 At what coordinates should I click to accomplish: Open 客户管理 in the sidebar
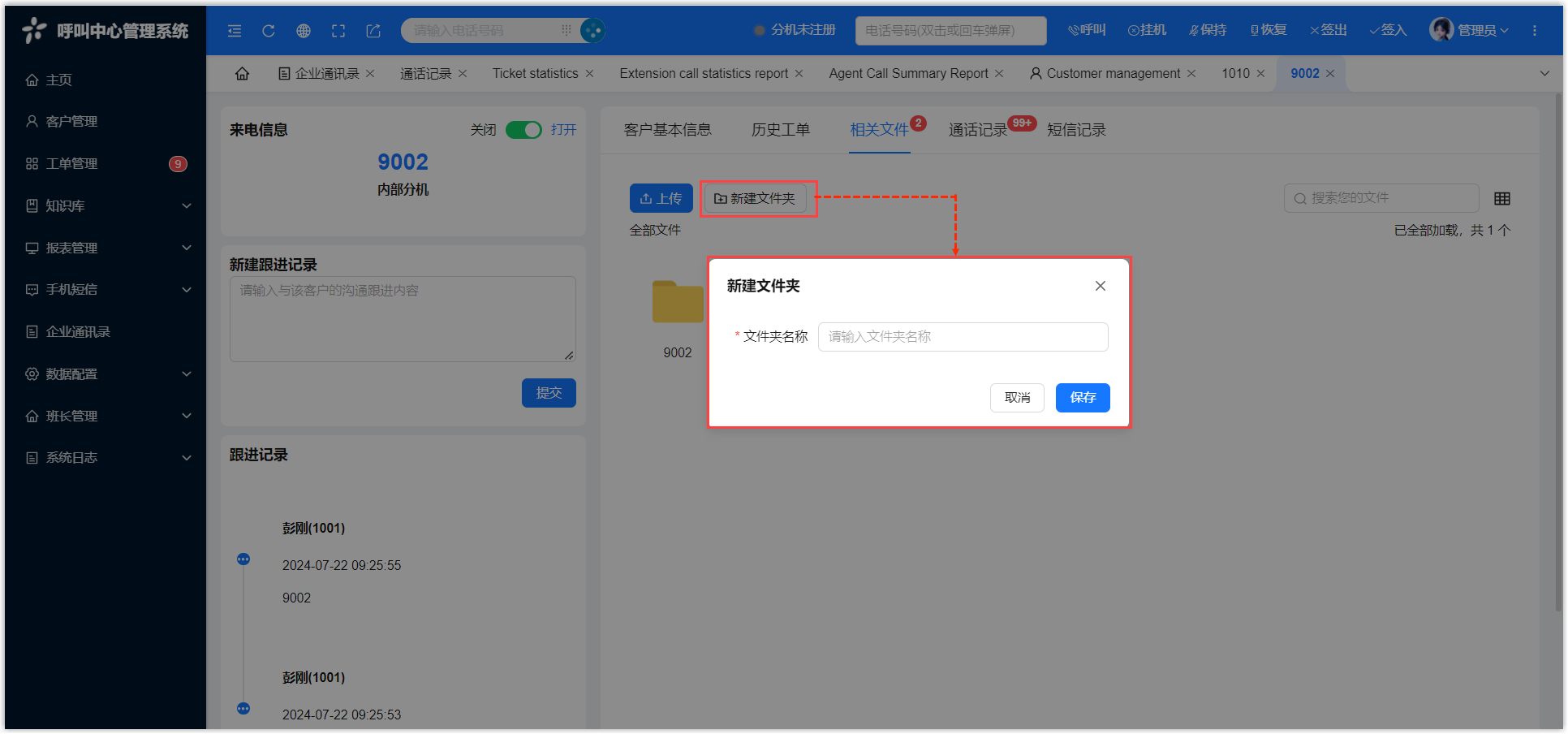[x=71, y=122]
